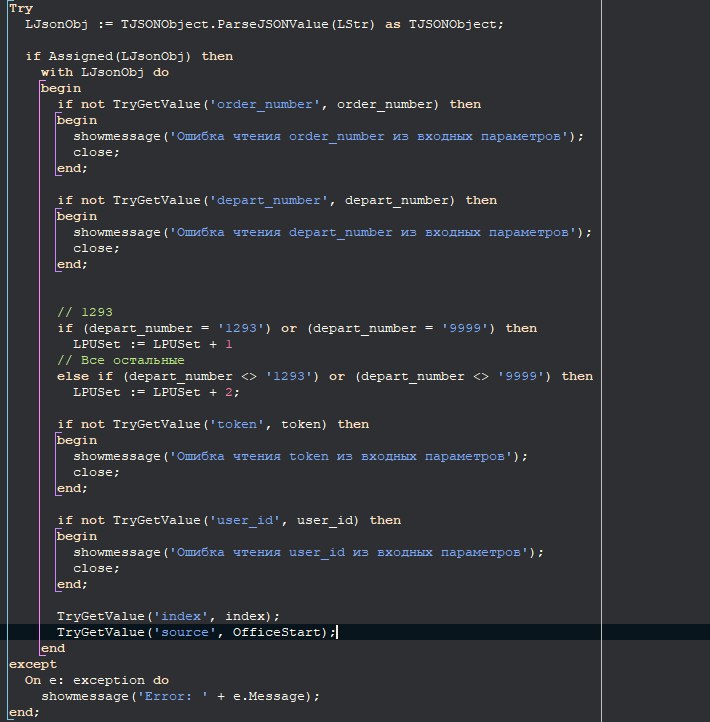Click the '// Все остальные' comment
This screenshot has height=722, width=710.
(x=121, y=360)
